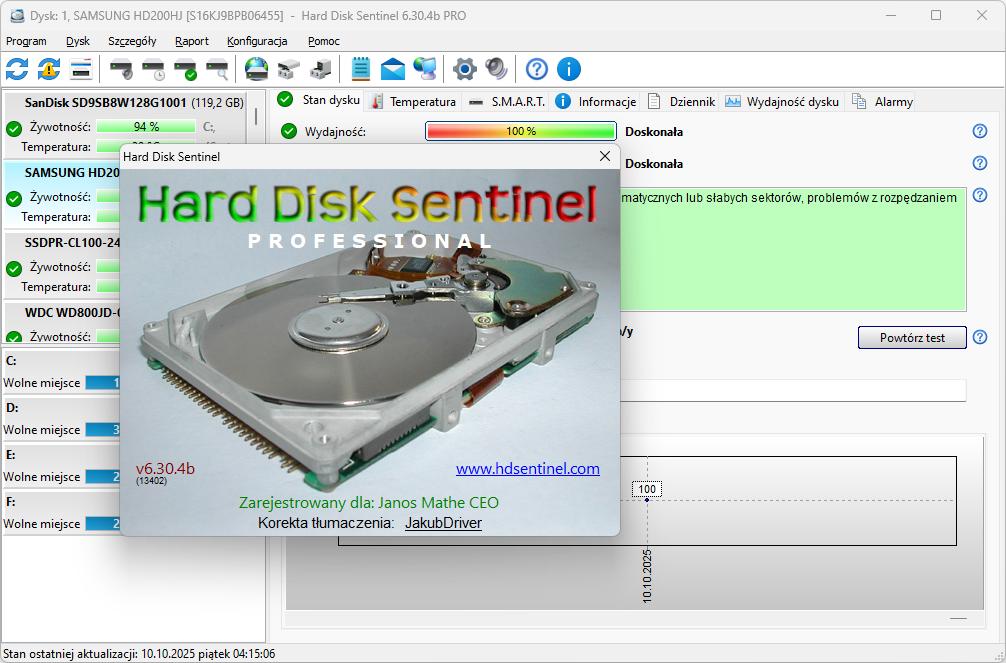Click the globe on disk toolbar icon
This screenshot has width=1006, height=663.
257,69
